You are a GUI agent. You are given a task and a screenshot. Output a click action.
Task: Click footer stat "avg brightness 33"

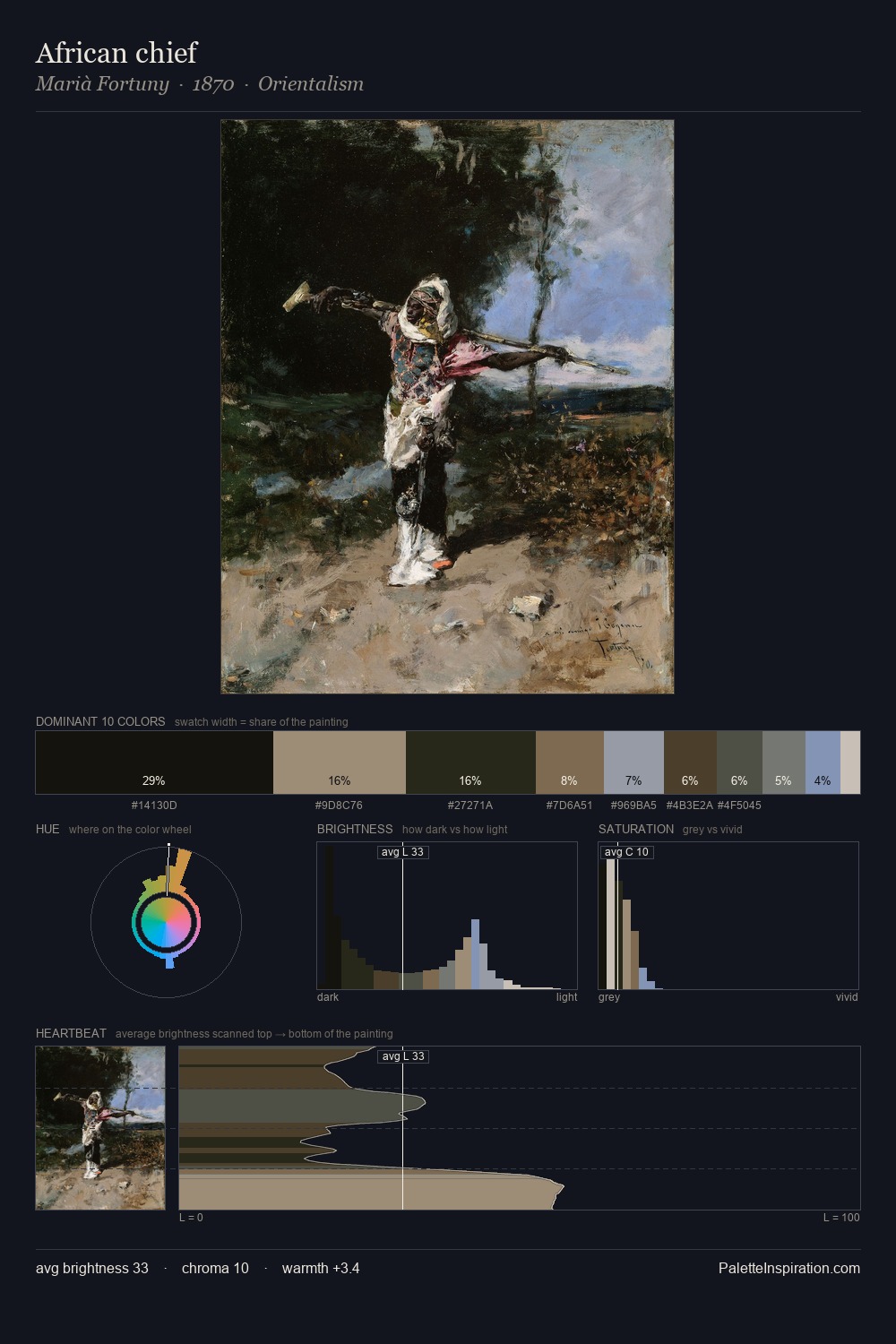(x=92, y=1268)
